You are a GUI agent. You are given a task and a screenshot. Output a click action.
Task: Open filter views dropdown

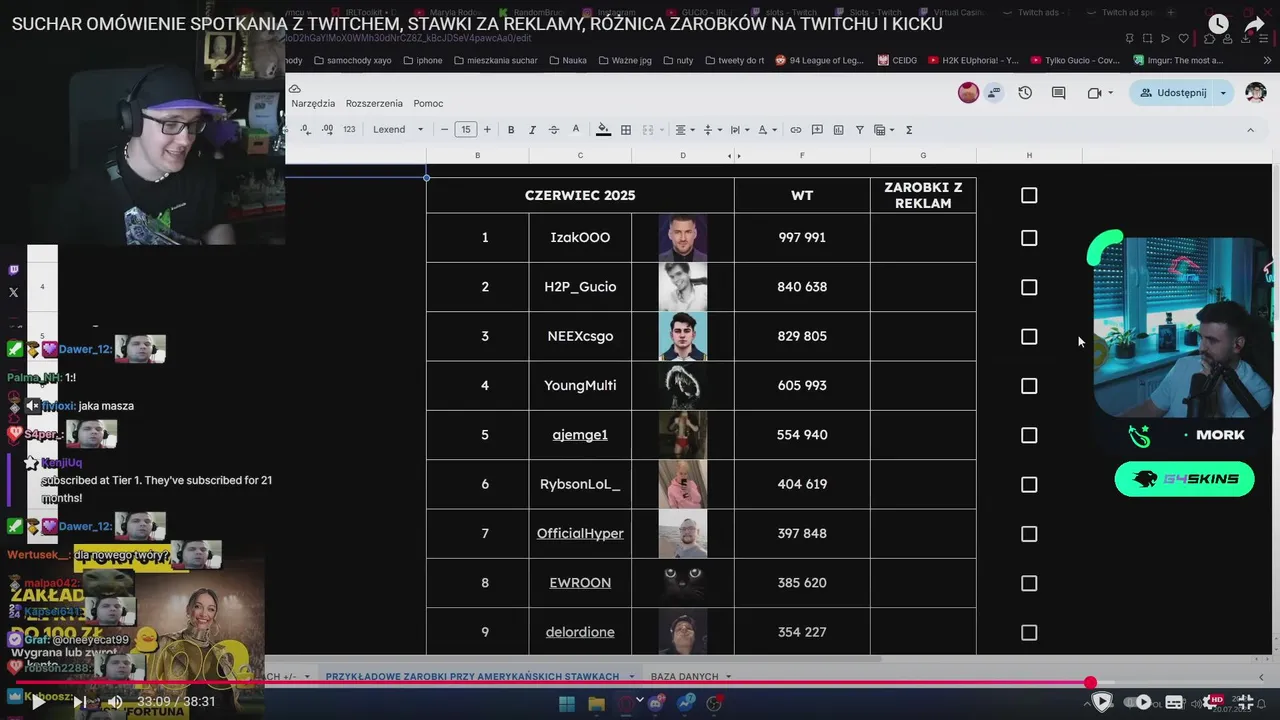[x=884, y=130]
